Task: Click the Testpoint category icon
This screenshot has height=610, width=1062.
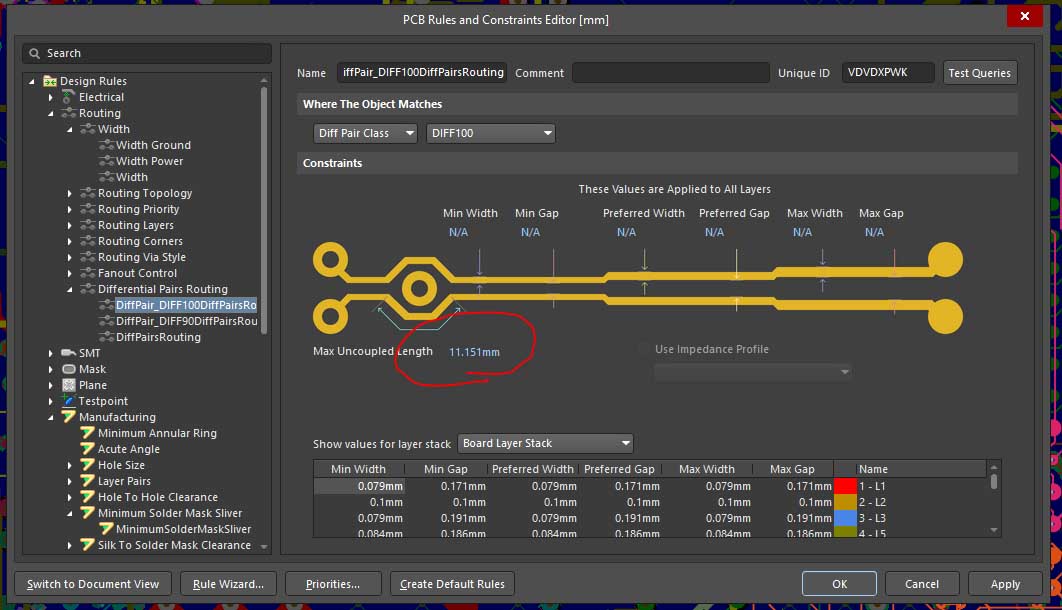Action: click(x=68, y=401)
